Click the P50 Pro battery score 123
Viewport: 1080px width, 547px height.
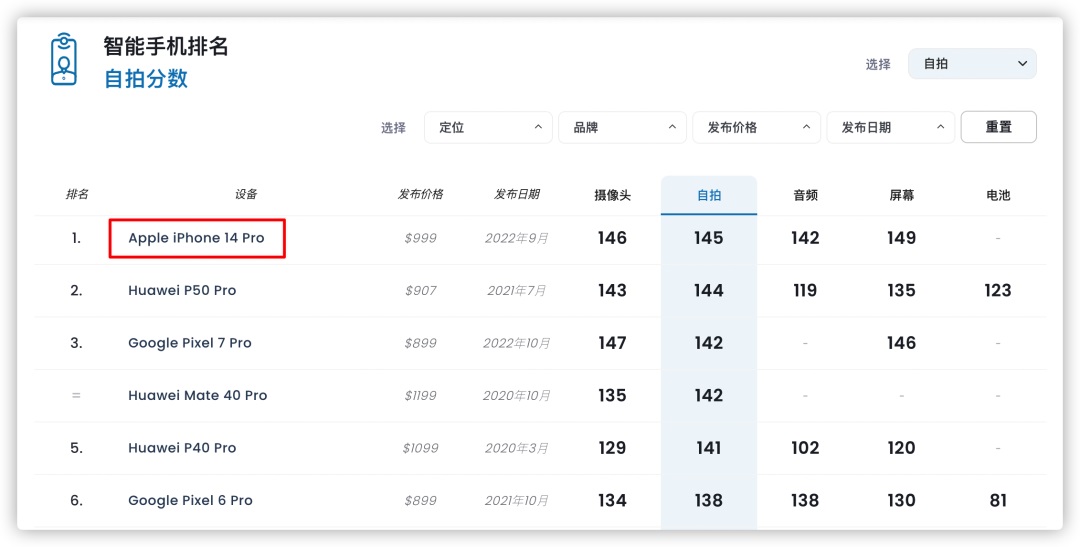coord(998,291)
